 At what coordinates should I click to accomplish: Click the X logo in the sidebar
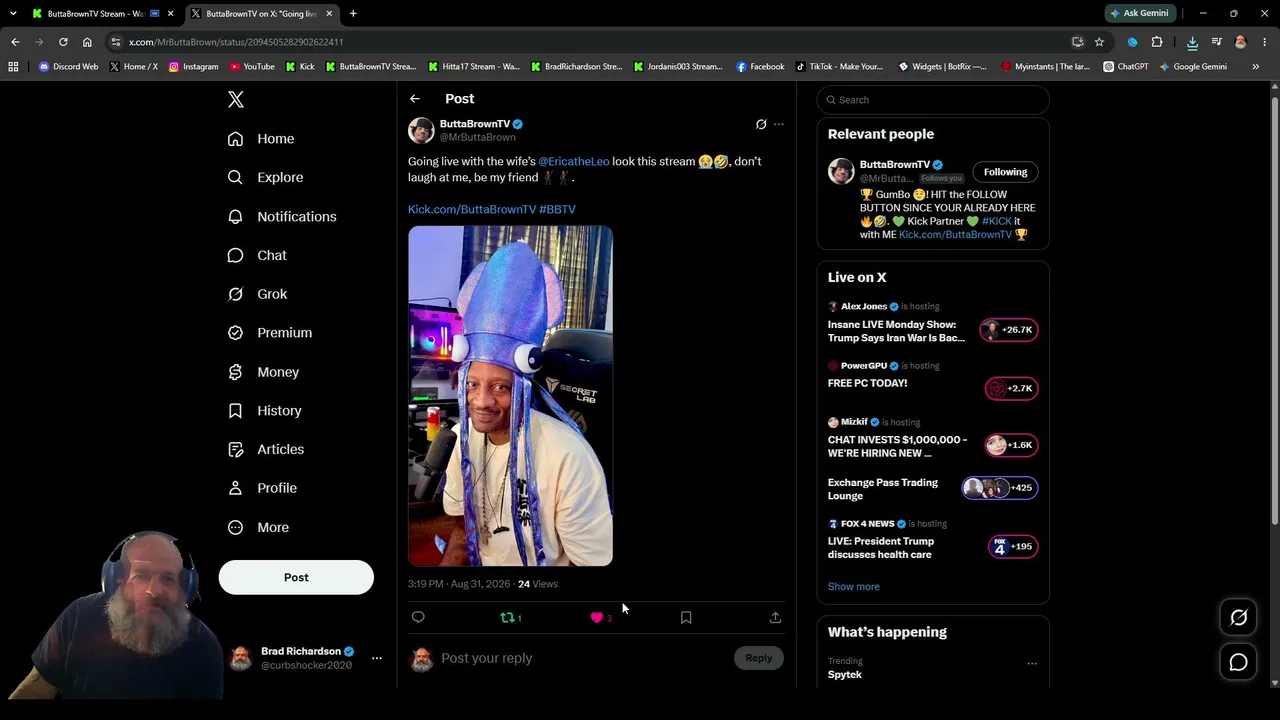pyautogui.click(x=236, y=99)
